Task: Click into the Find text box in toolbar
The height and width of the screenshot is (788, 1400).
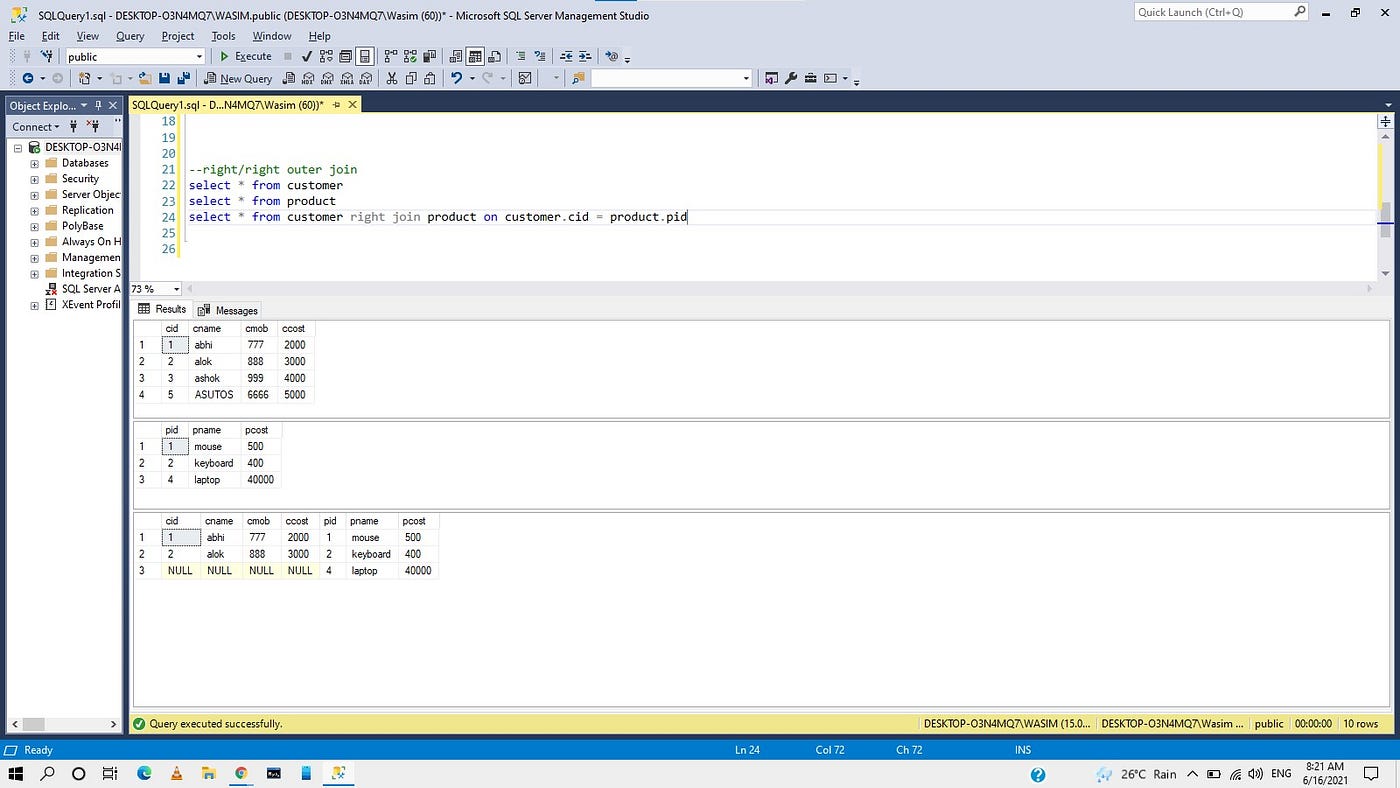Action: pos(666,78)
